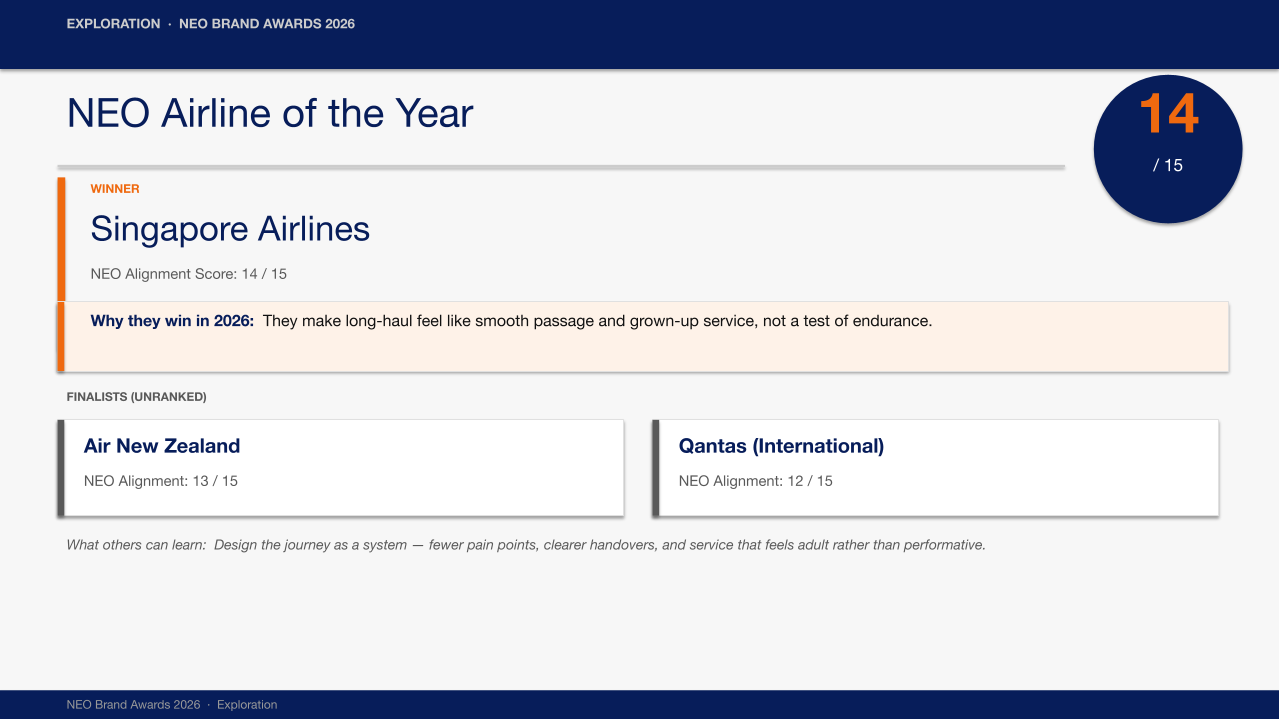
Task: Click the EXPLORATION header text
Action: 113,24
